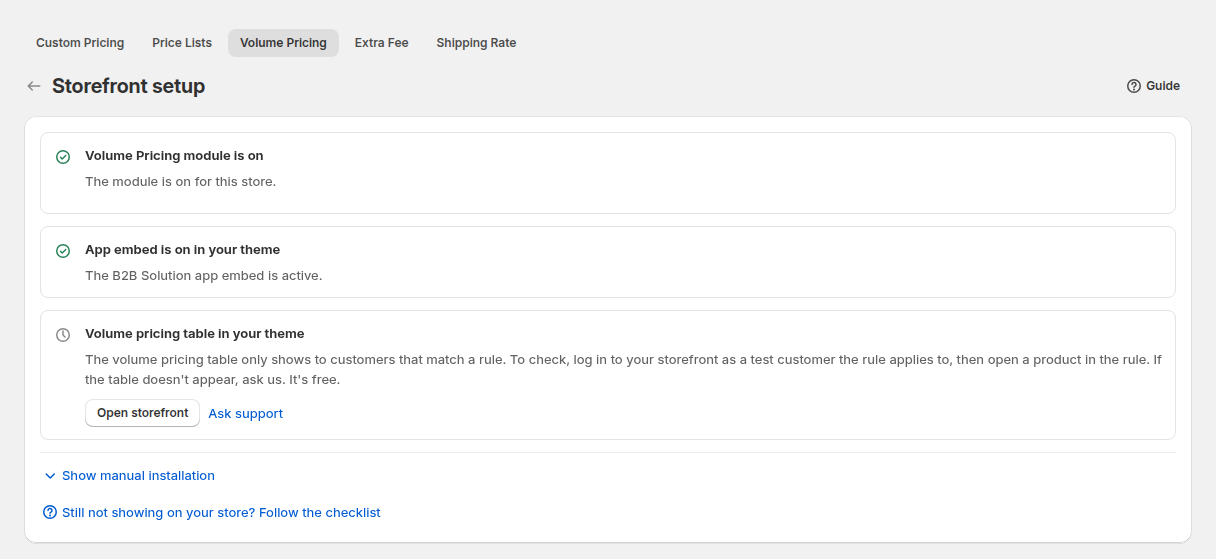The image size is (1216, 559).
Task: Click 'Volume pricing table in your theme' title
Action: (x=194, y=334)
